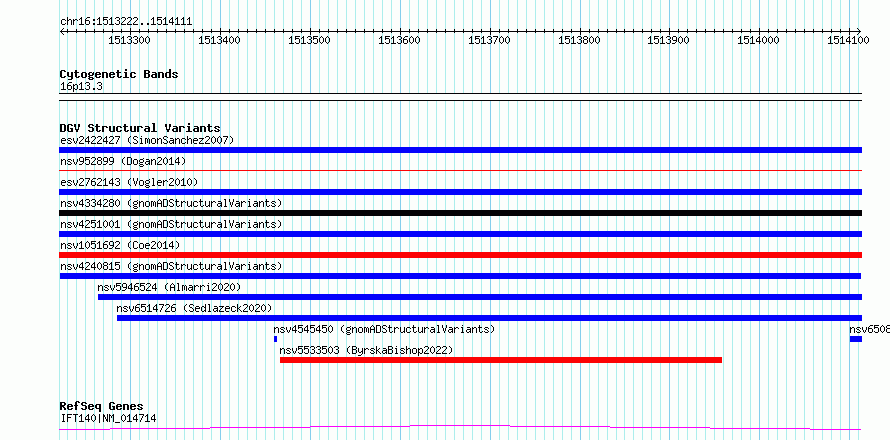
Task: Select the tiny blue marker of nsv4545450
Action: click(275, 339)
